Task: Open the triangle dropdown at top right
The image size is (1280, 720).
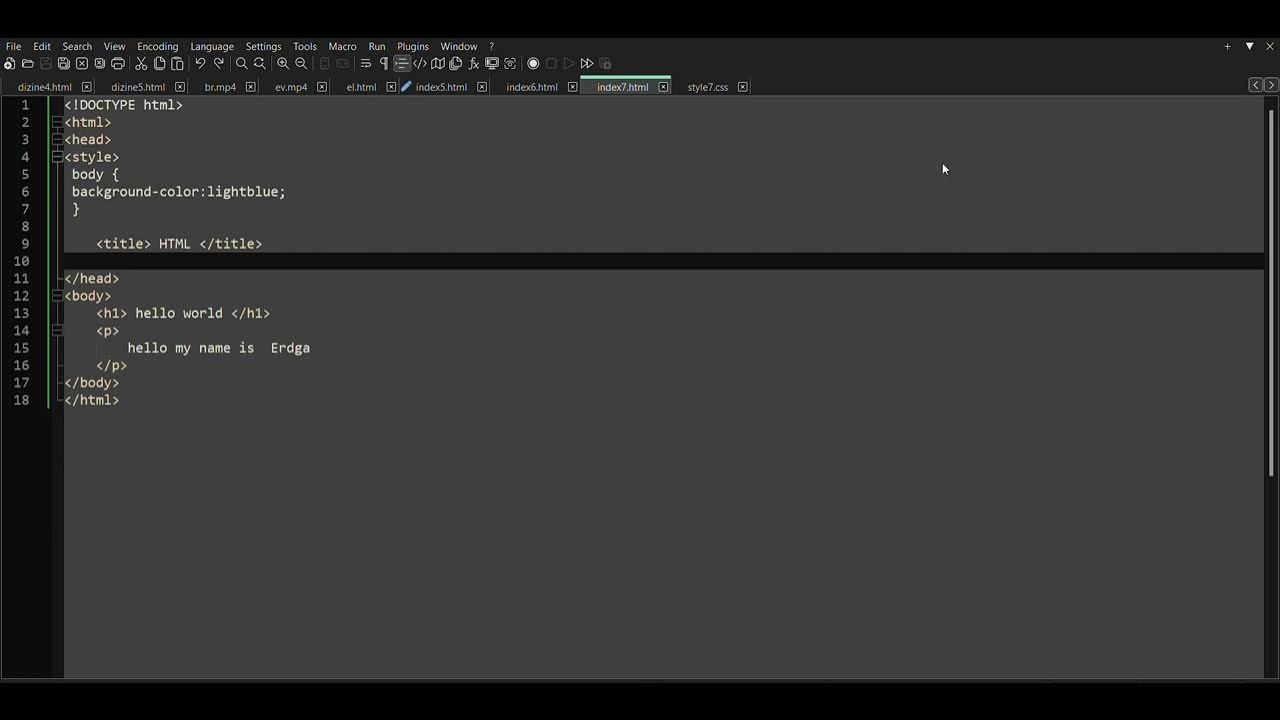Action: tap(1249, 46)
